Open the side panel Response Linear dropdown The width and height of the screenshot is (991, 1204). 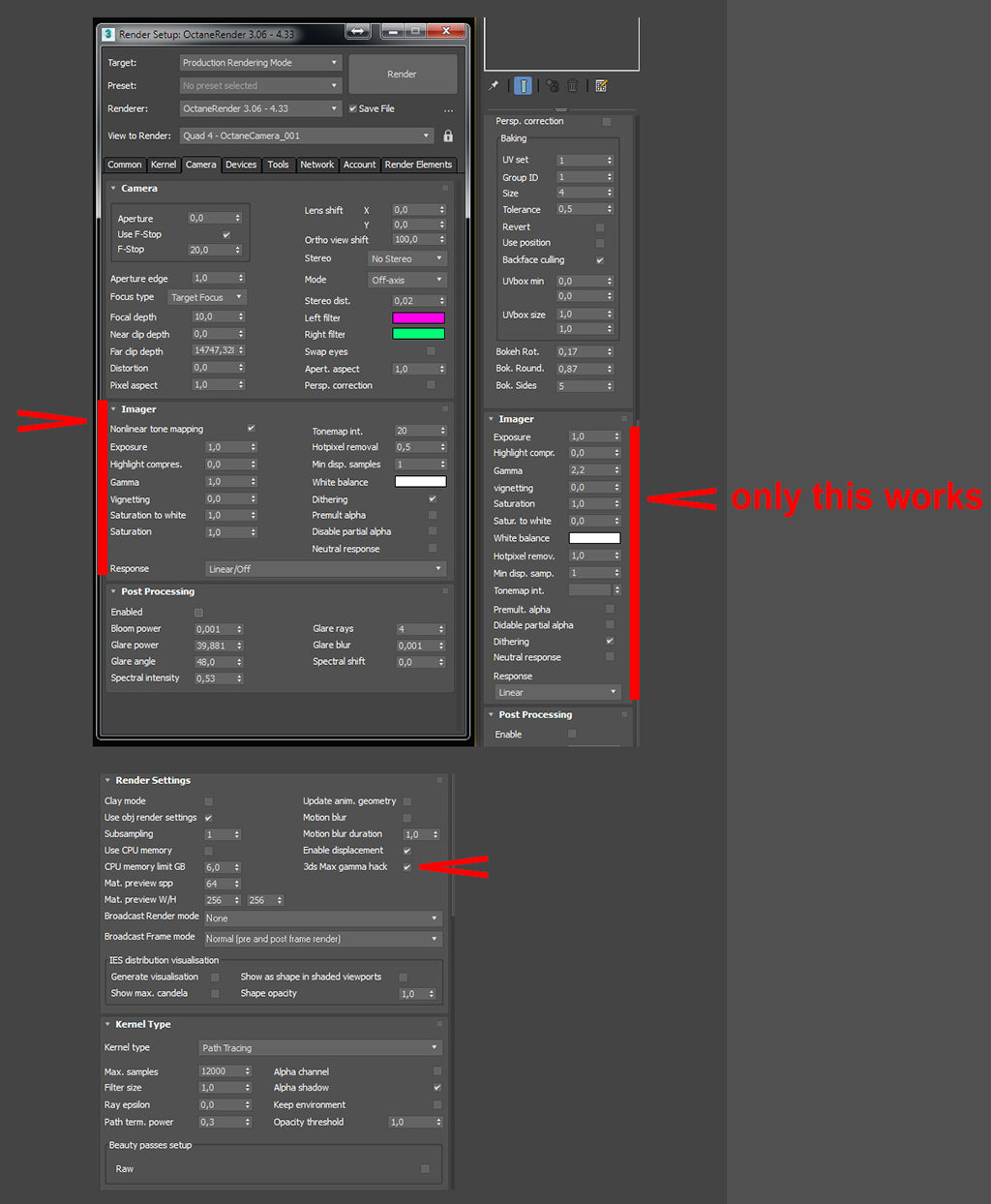557,692
